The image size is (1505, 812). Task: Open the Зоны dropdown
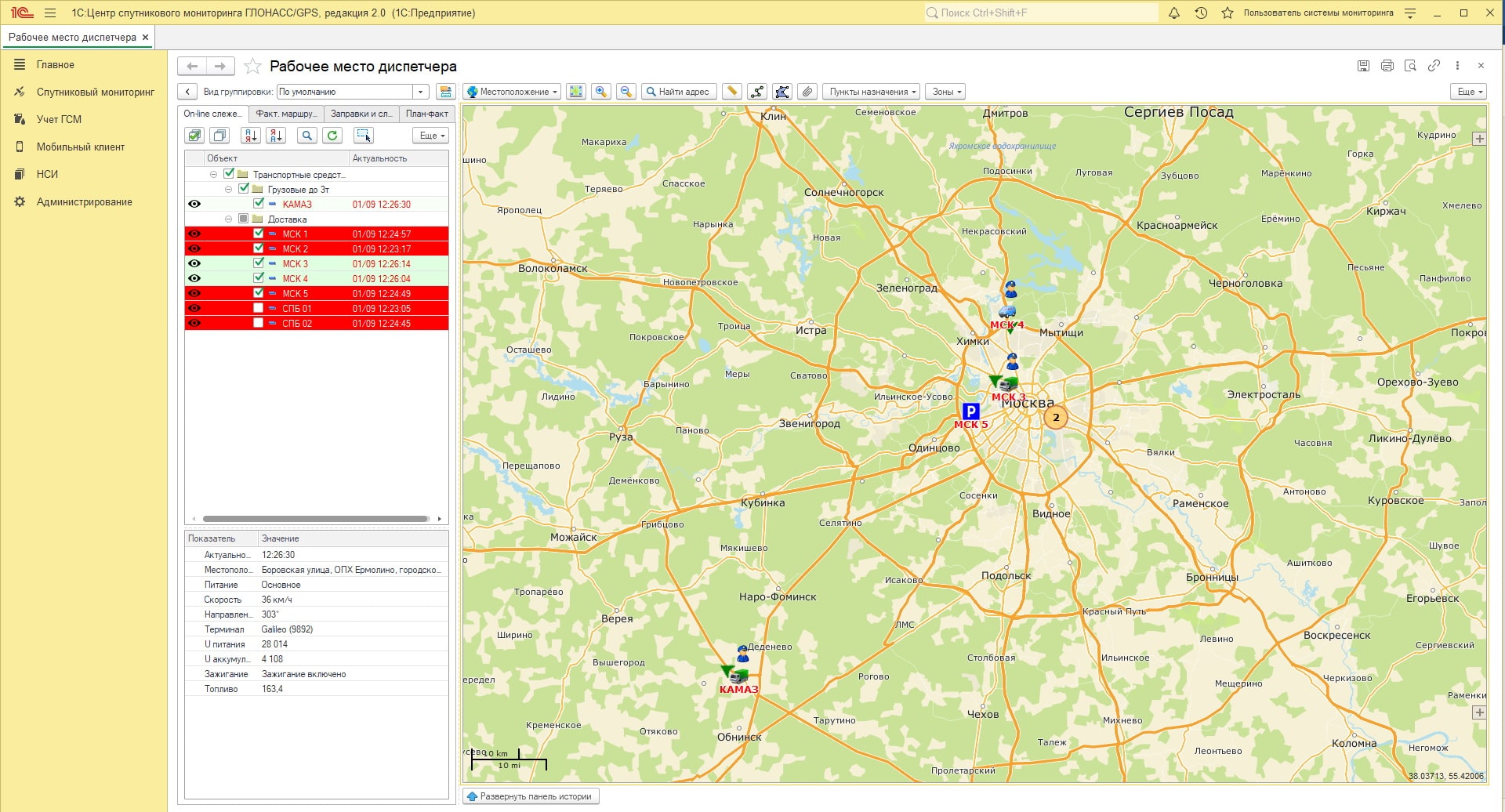point(945,92)
